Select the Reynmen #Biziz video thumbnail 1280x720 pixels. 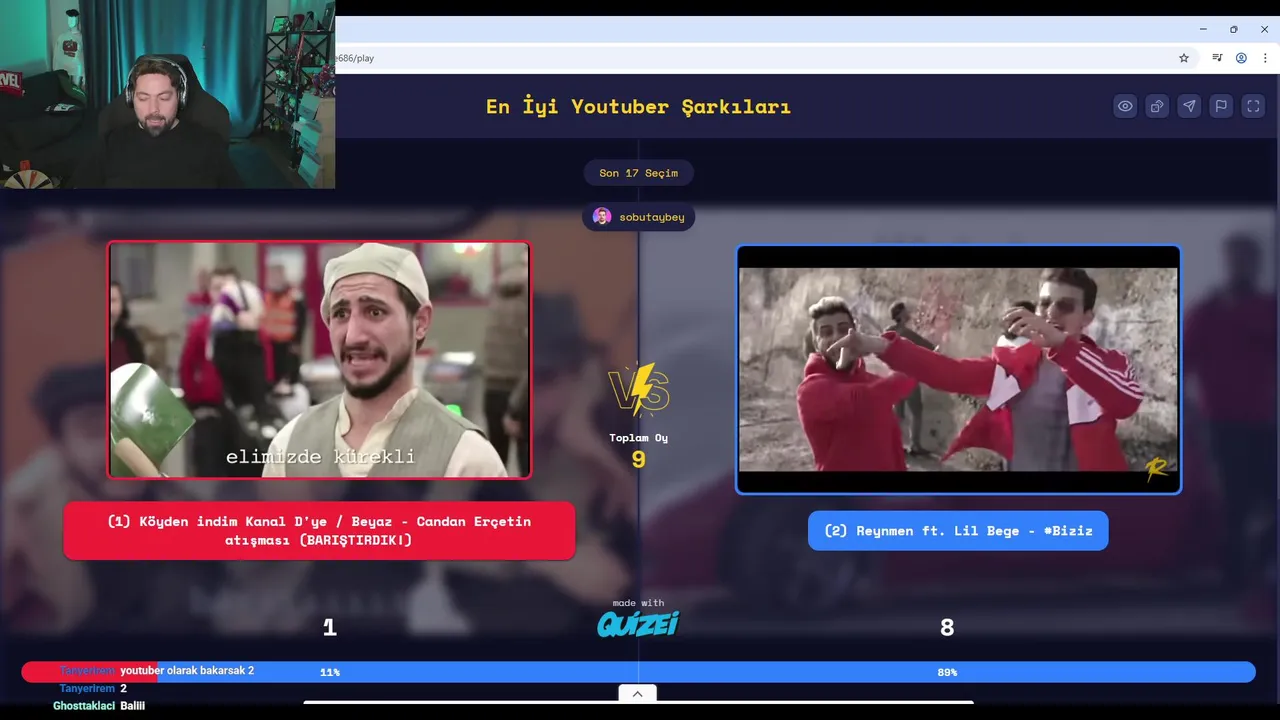[958, 370]
